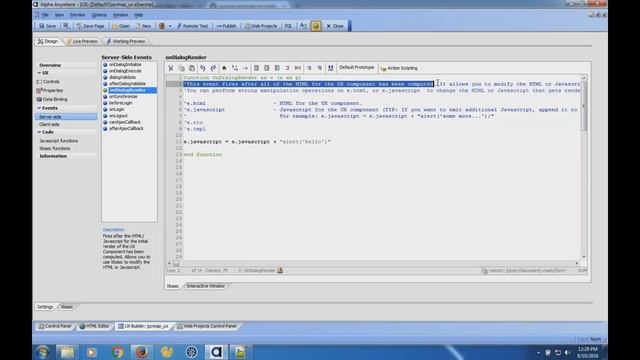Click the SQL toolbar button

coord(288,26)
